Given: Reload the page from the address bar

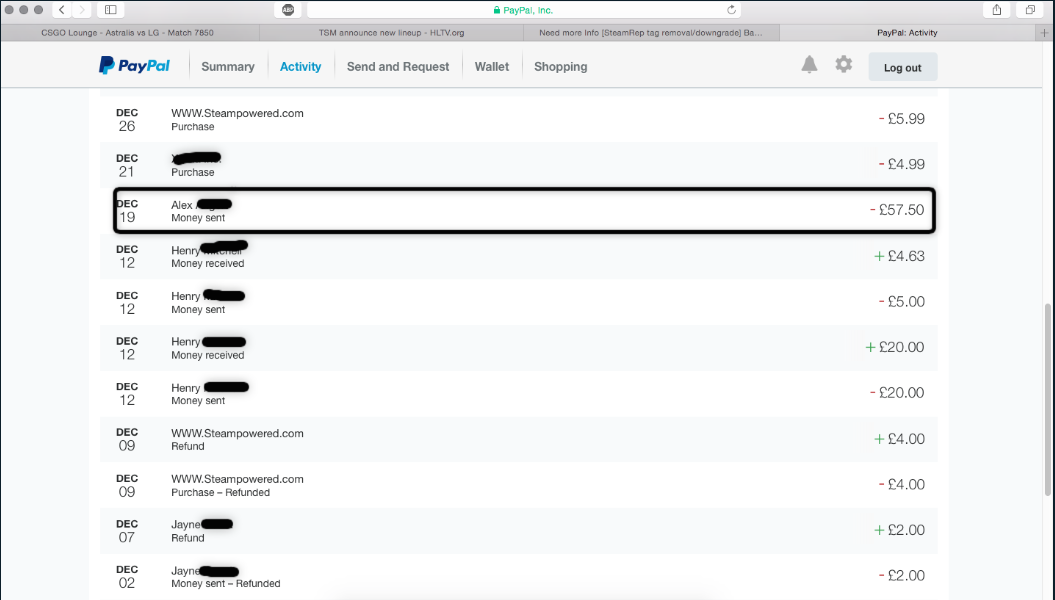Looking at the screenshot, I should 732,10.
